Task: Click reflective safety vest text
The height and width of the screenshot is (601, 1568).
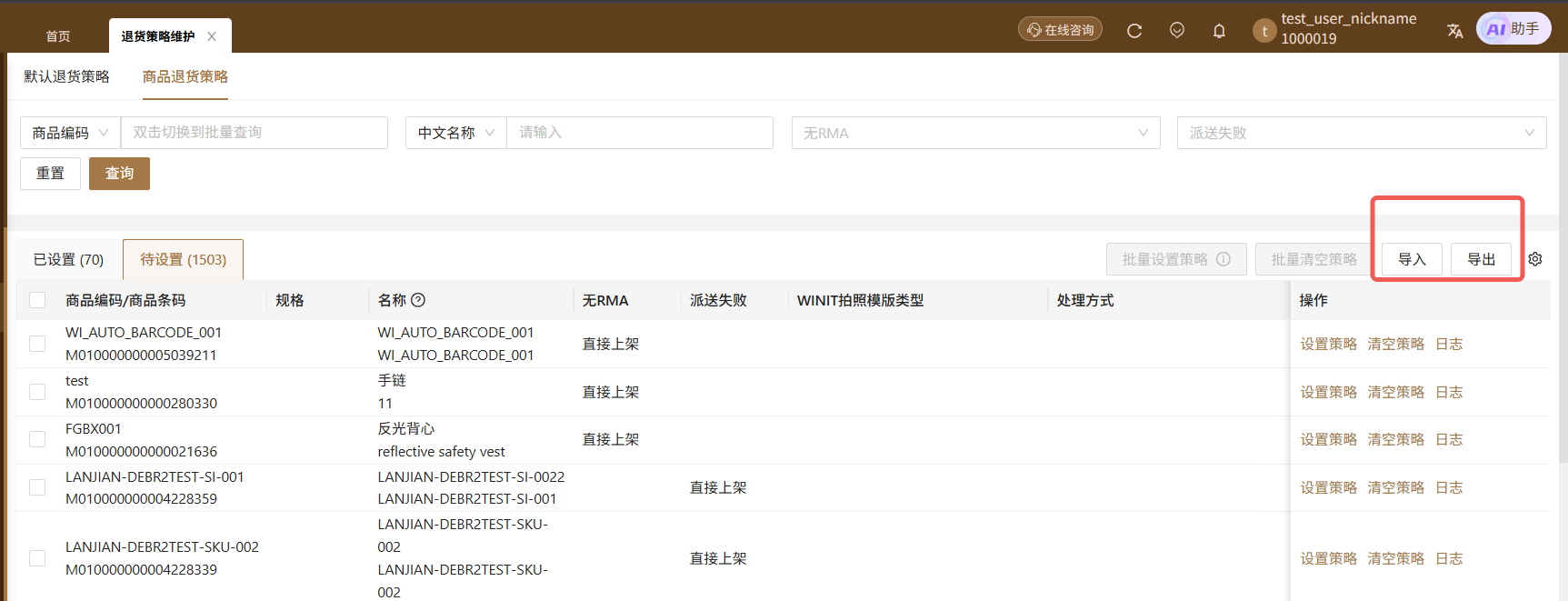Action: [x=442, y=451]
